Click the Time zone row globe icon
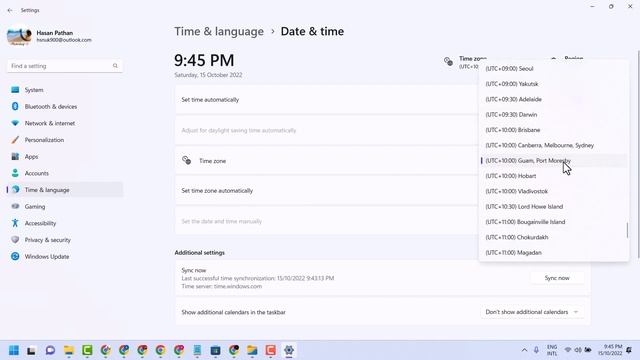640x360 pixels. click(187, 160)
